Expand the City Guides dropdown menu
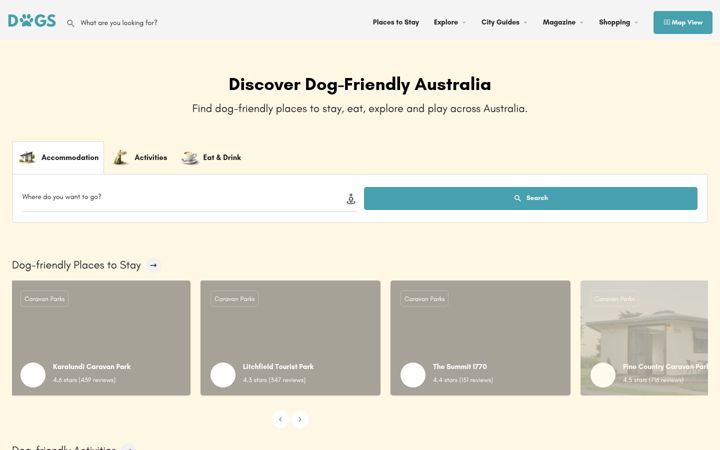The image size is (720, 450). (x=504, y=22)
